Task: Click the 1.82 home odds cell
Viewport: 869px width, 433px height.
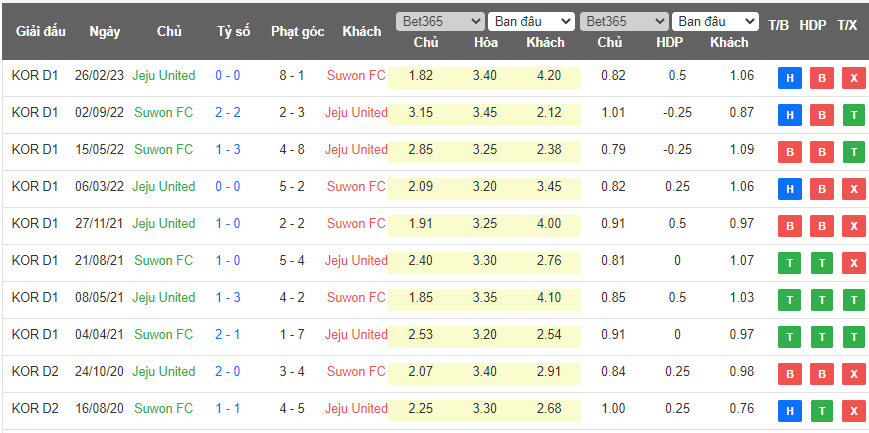Action: coord(421,75)
